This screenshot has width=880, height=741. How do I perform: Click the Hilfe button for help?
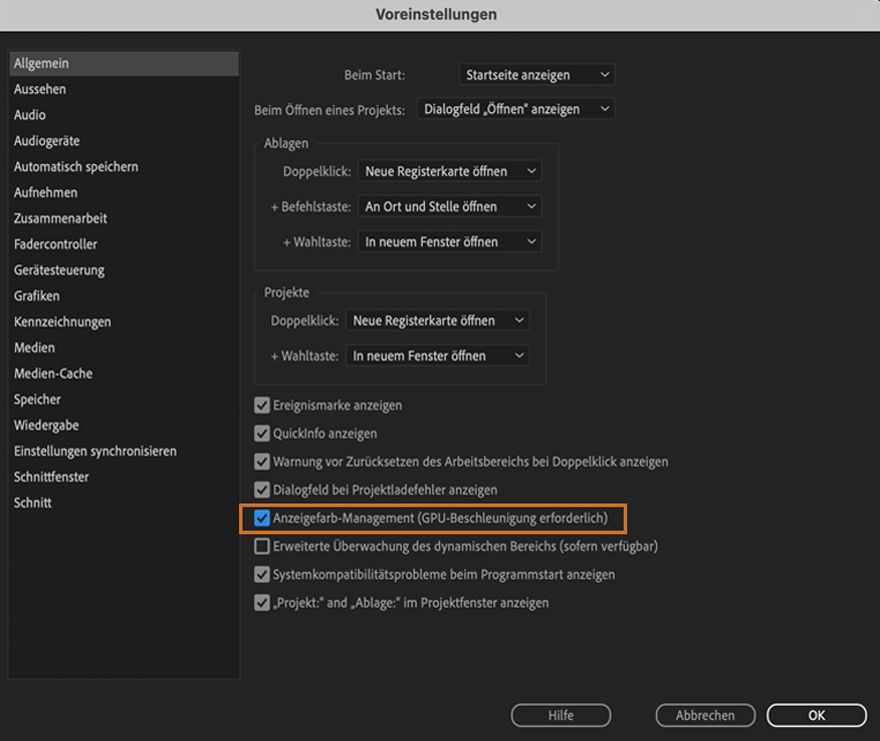pyautogui.click(x=561, y=715)
